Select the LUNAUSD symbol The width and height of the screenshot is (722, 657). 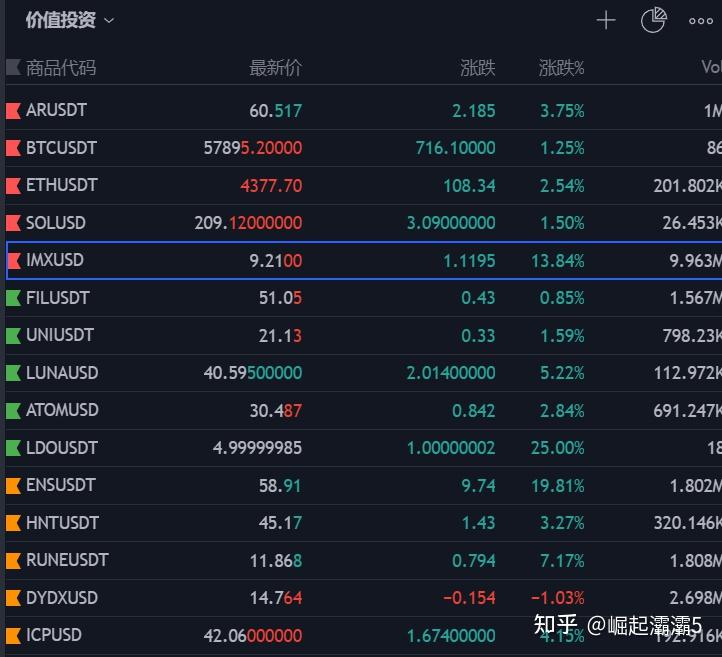(x=62, y=373)
